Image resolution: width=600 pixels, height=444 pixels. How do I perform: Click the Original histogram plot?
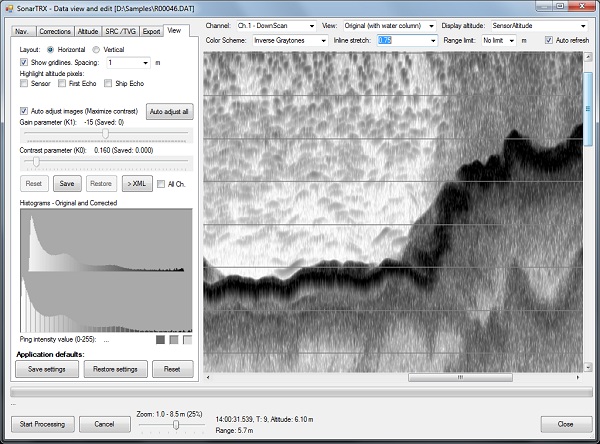coord(106,241)
